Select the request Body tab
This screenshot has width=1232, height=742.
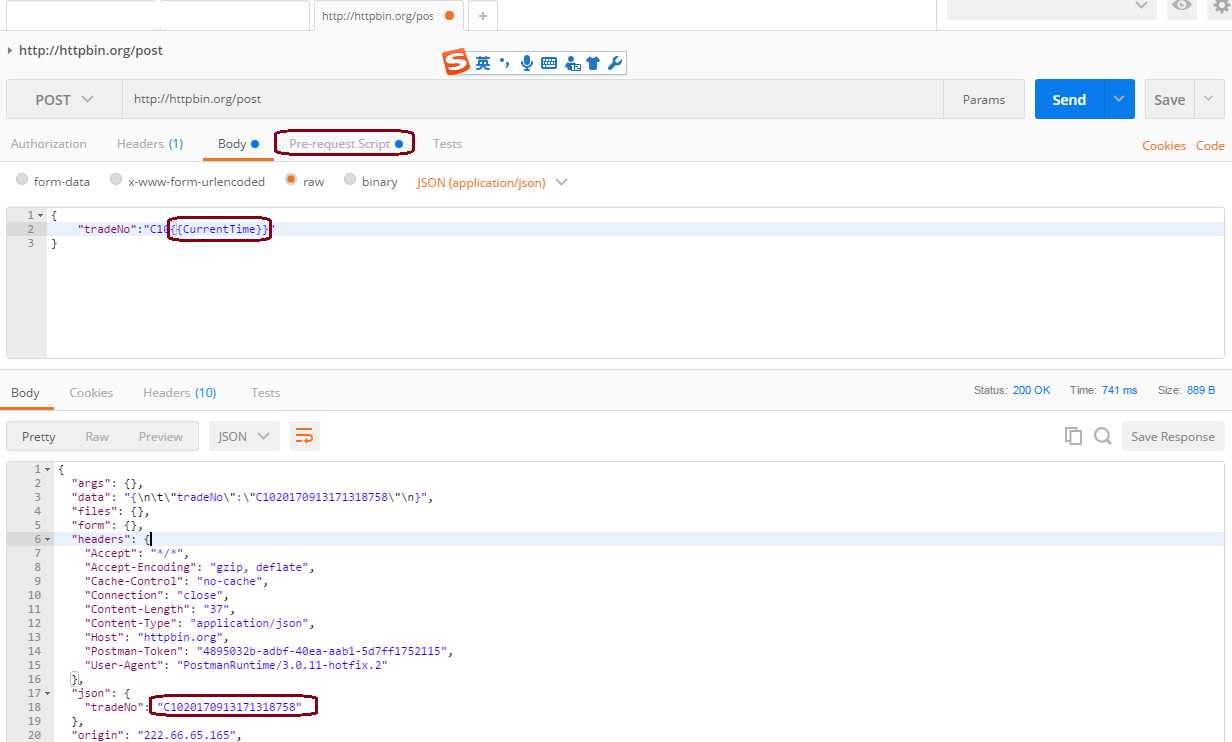tap(238, 144)
